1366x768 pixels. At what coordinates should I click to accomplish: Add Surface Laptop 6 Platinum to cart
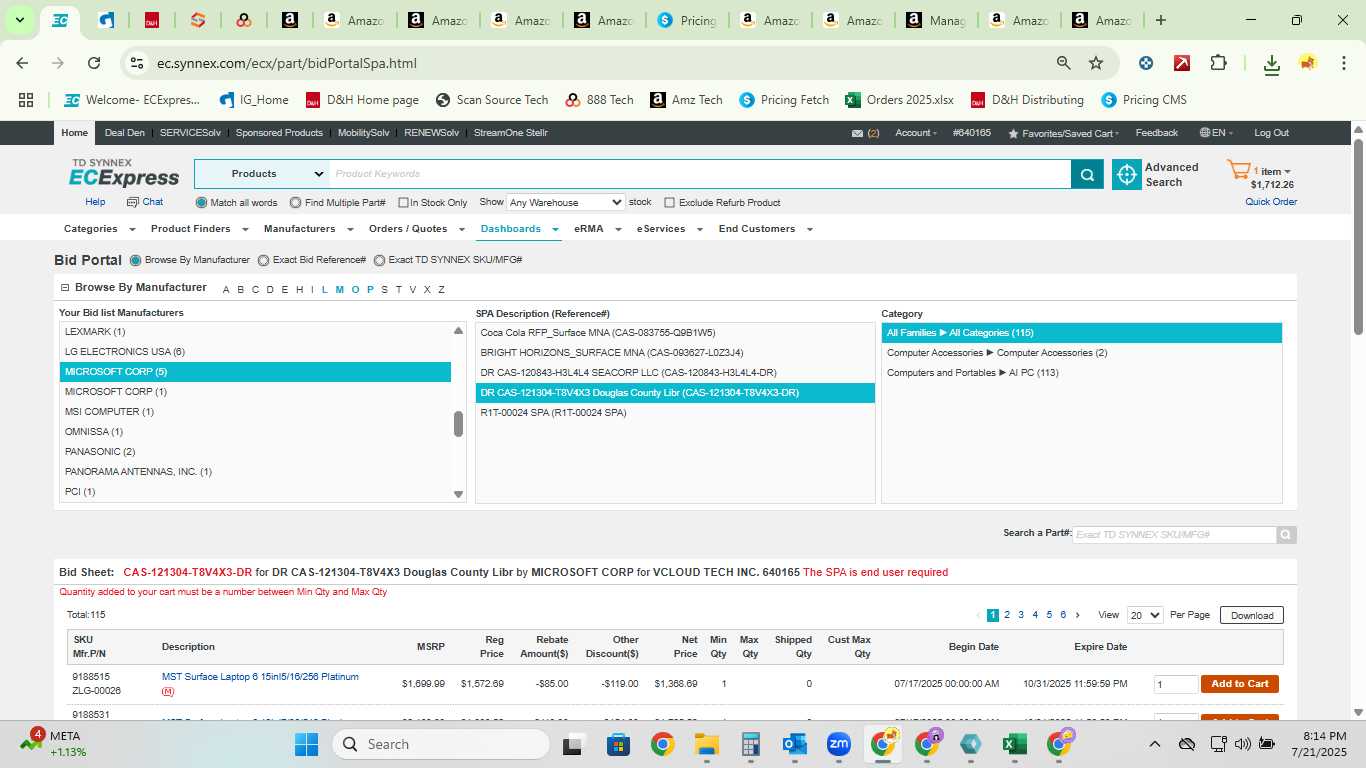(x=1240, y=684)
